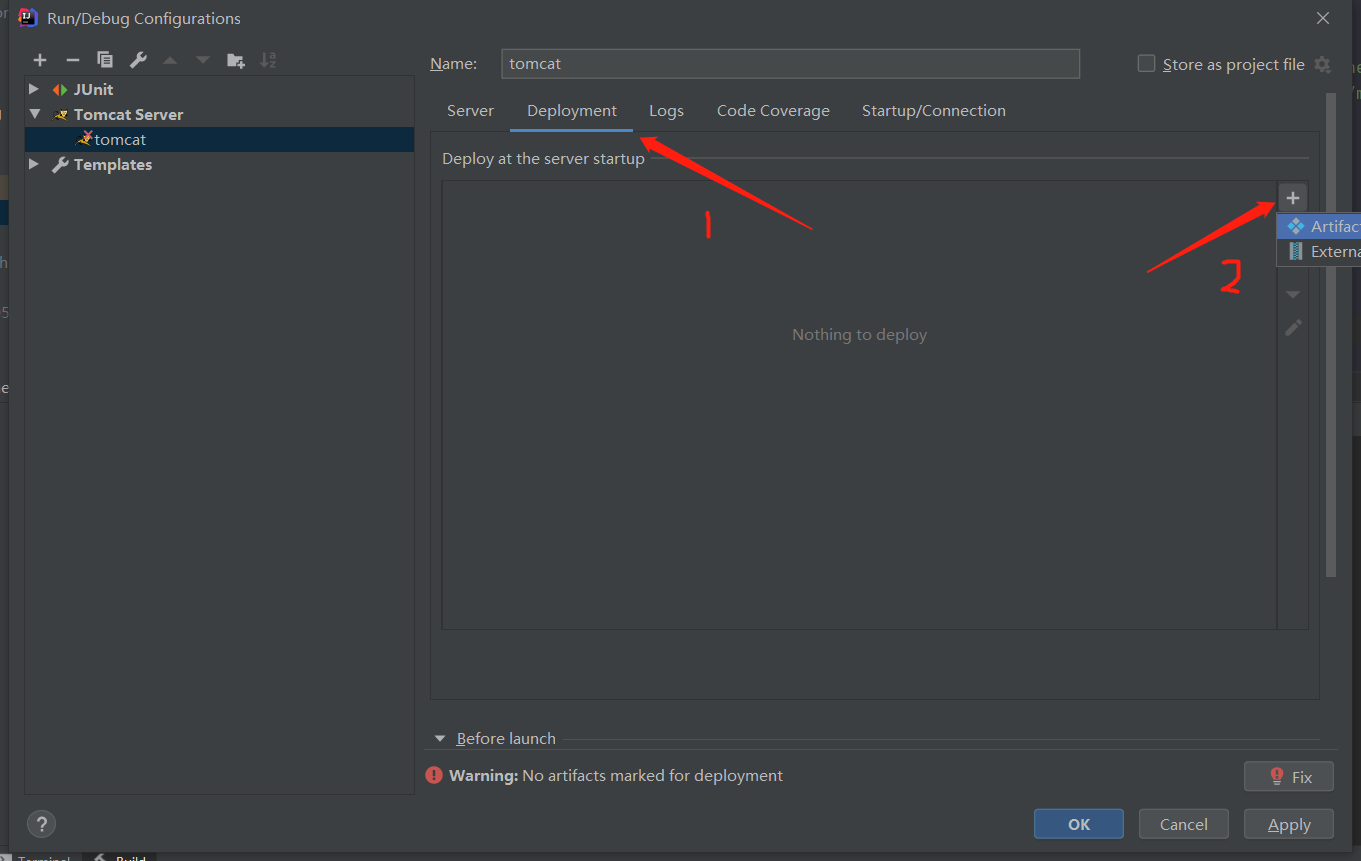Open the Code Coverage tab

(773, 111)
